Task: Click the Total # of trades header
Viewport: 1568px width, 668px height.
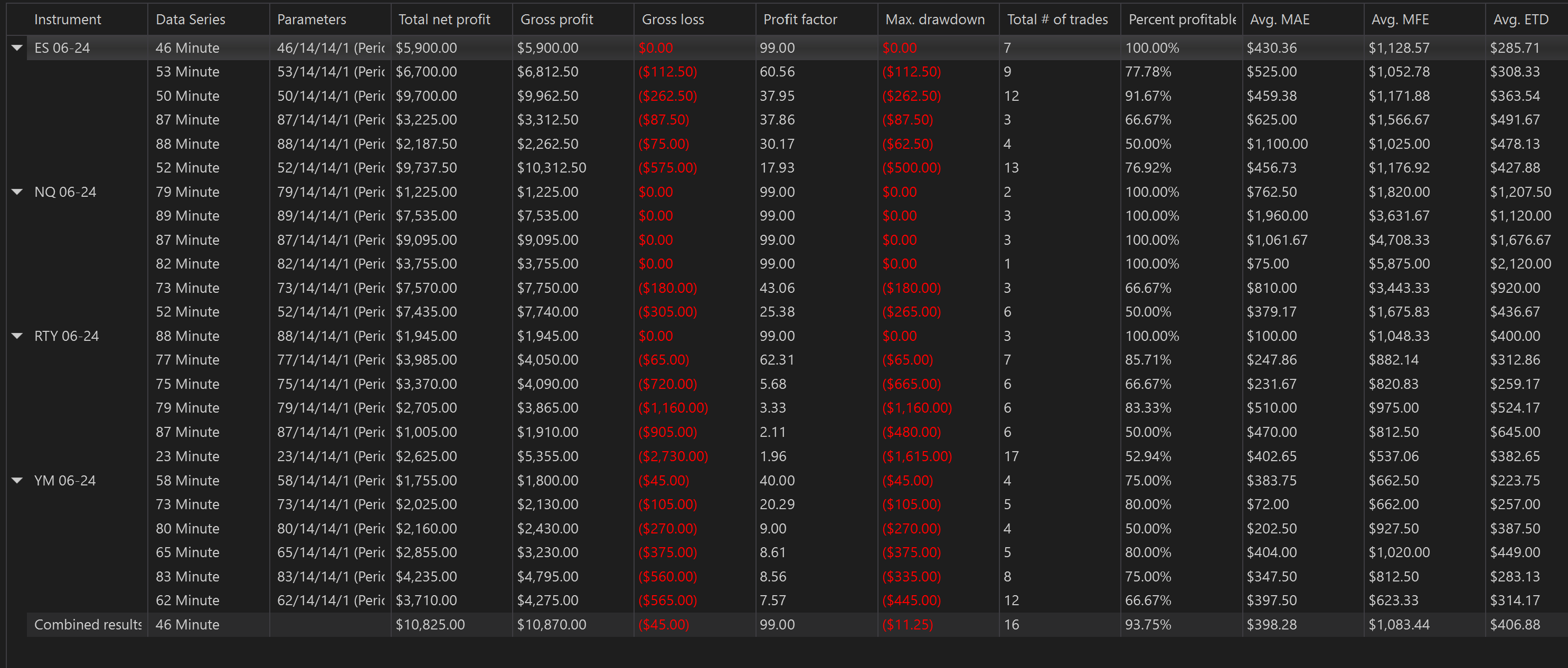Action: point(1057,20)
